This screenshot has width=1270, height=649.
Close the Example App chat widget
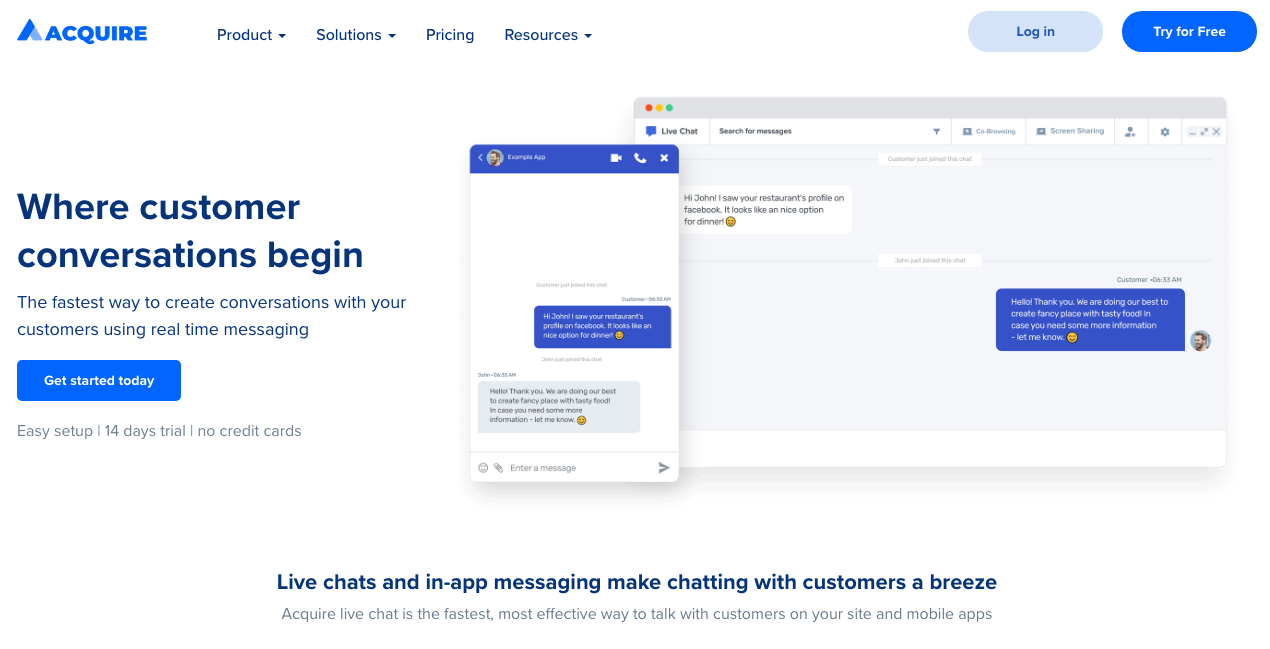[664, 158]
